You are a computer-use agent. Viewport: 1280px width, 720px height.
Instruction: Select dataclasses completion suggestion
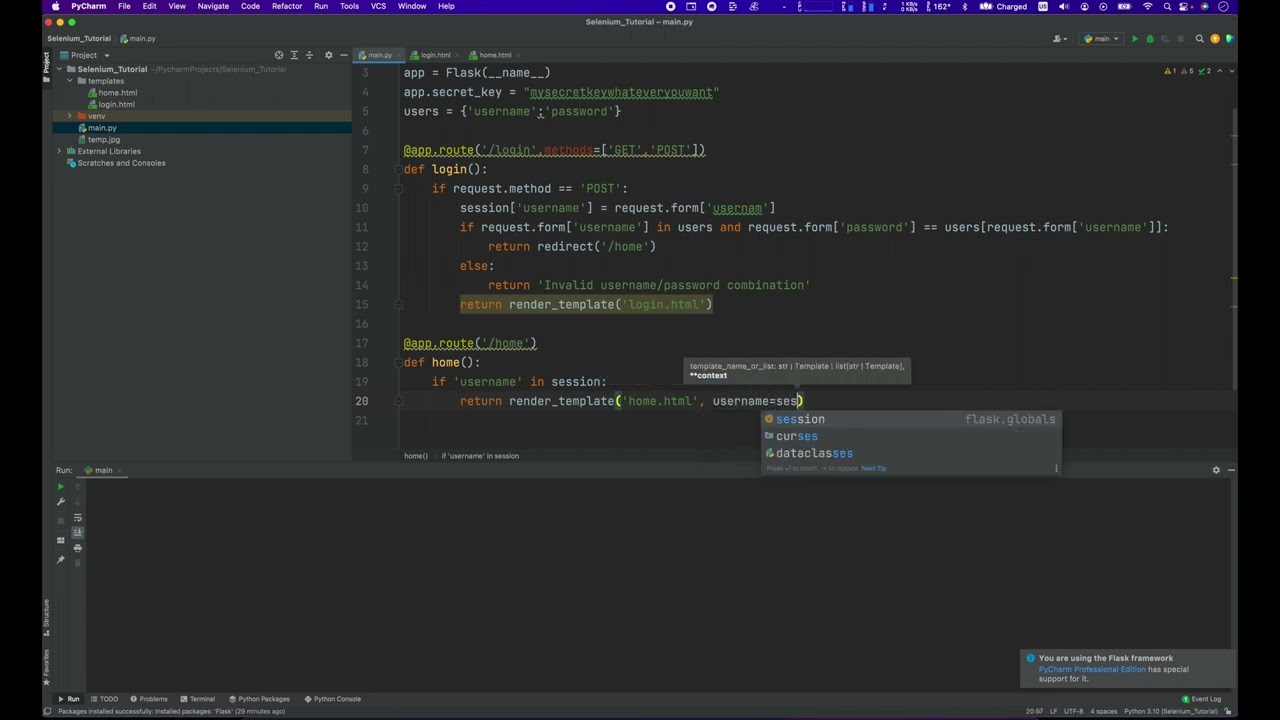click(910, 453)
